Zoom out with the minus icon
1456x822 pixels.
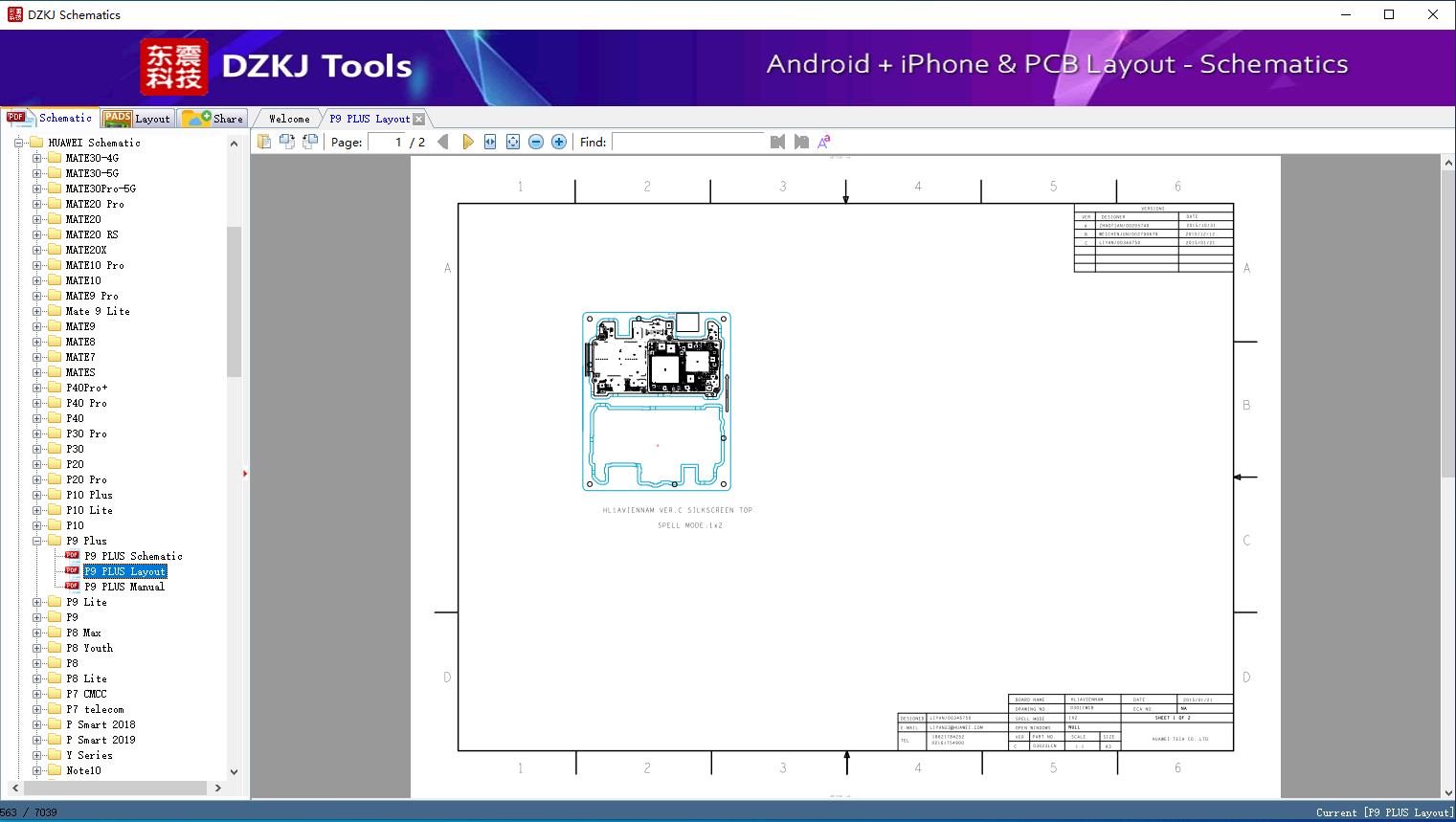coord(536,142)
